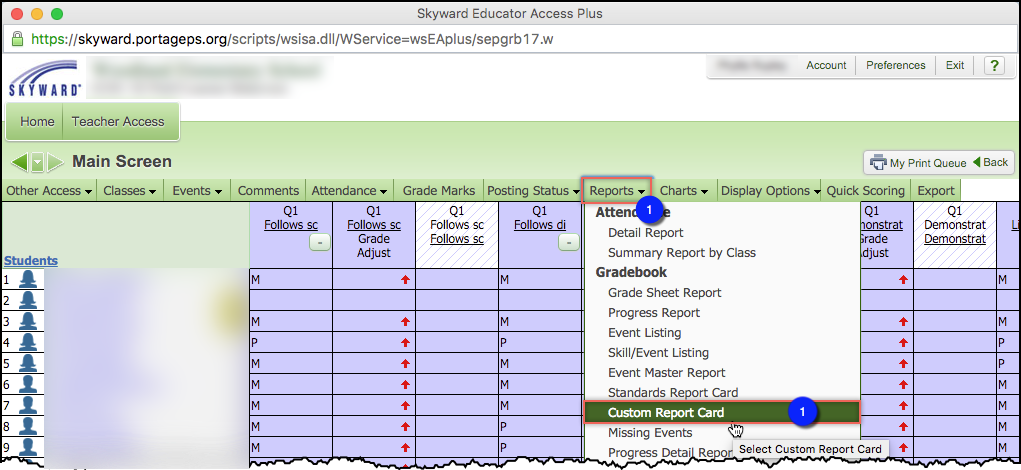Click the Home tab
Image resolution: width=1021 pixels, height=470 pixels.
point(37,121)
